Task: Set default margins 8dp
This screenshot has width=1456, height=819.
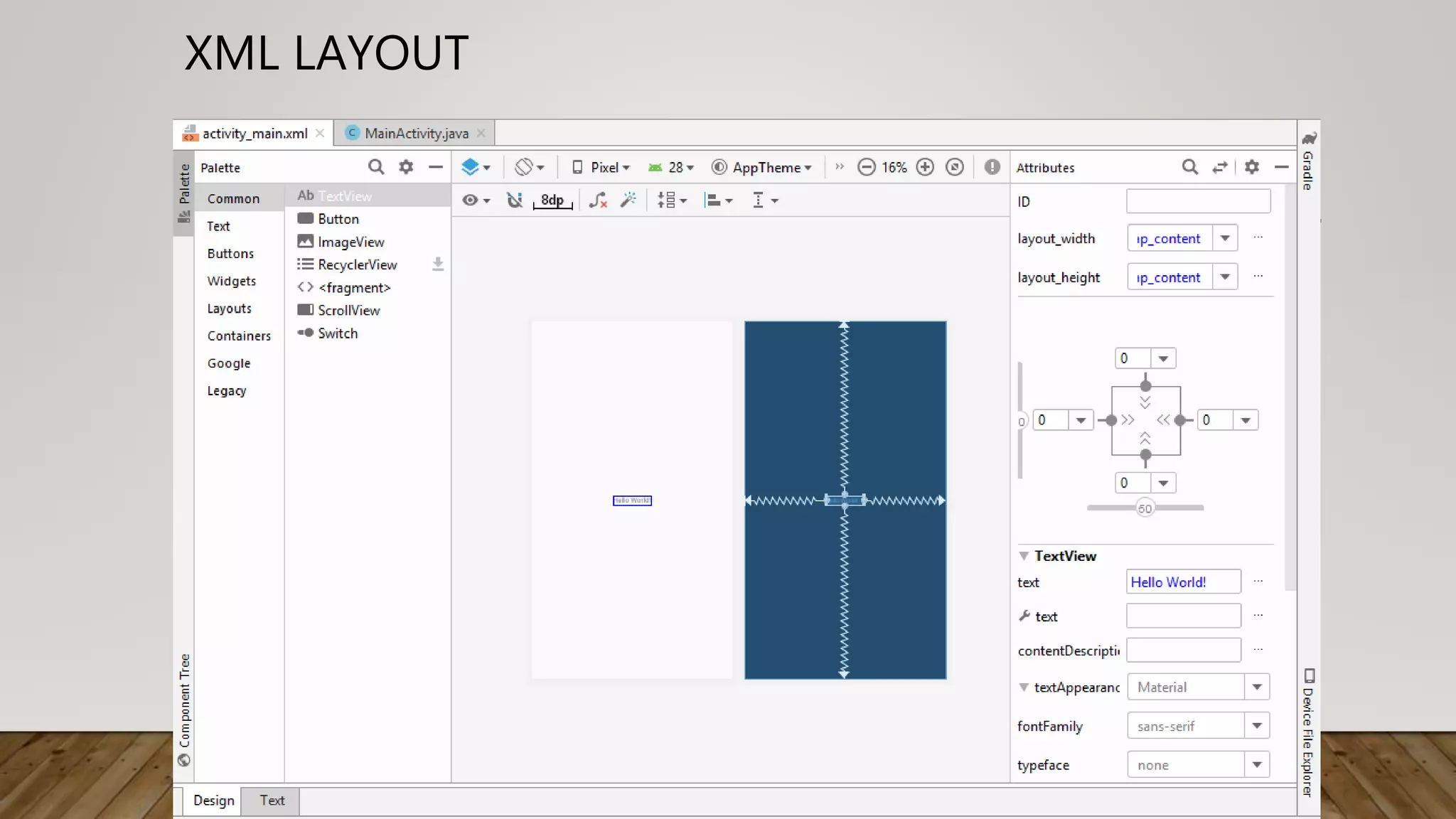Action: point(552,200)
